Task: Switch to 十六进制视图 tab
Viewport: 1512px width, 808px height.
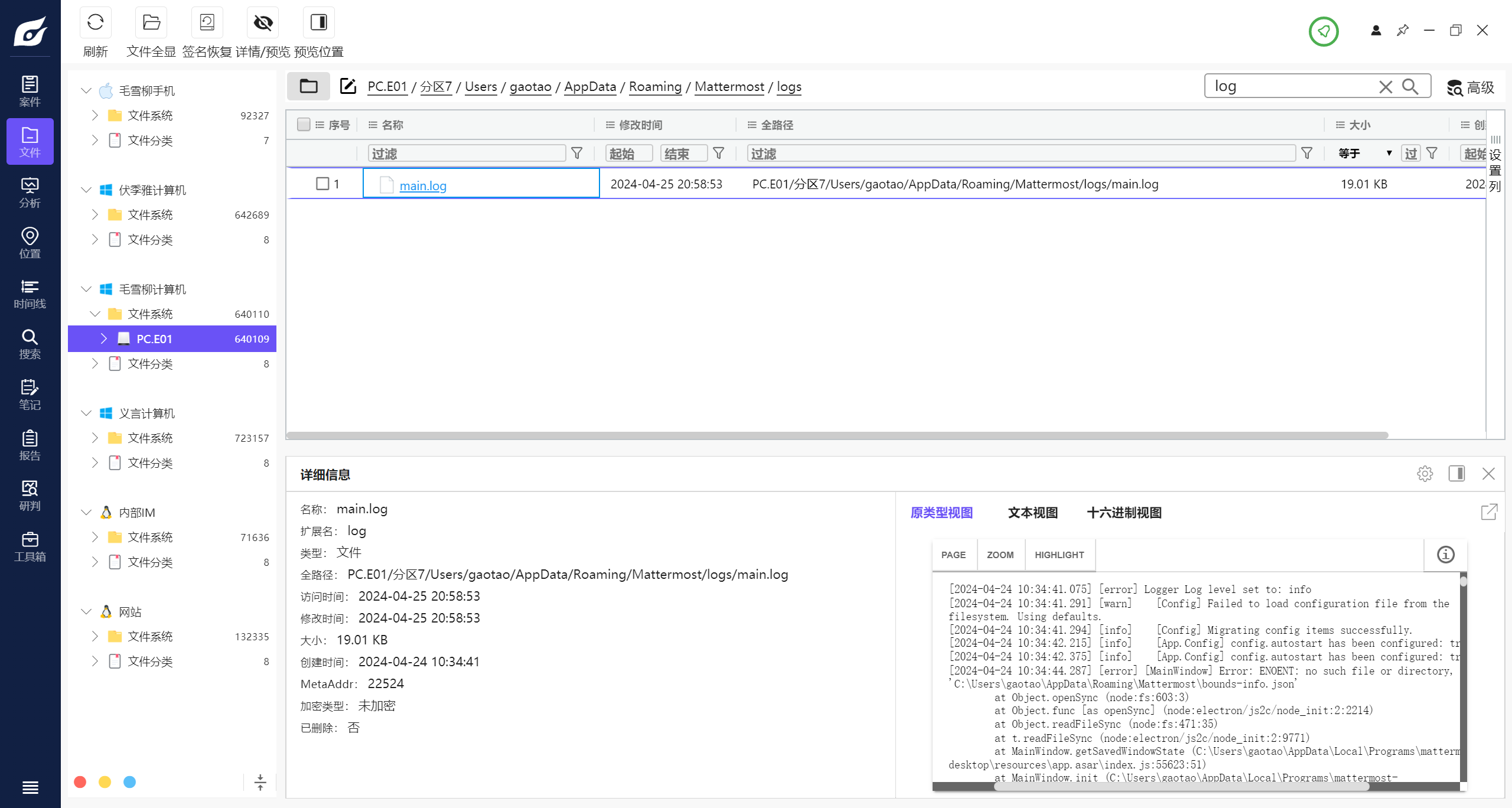Action: (1124, 513)
